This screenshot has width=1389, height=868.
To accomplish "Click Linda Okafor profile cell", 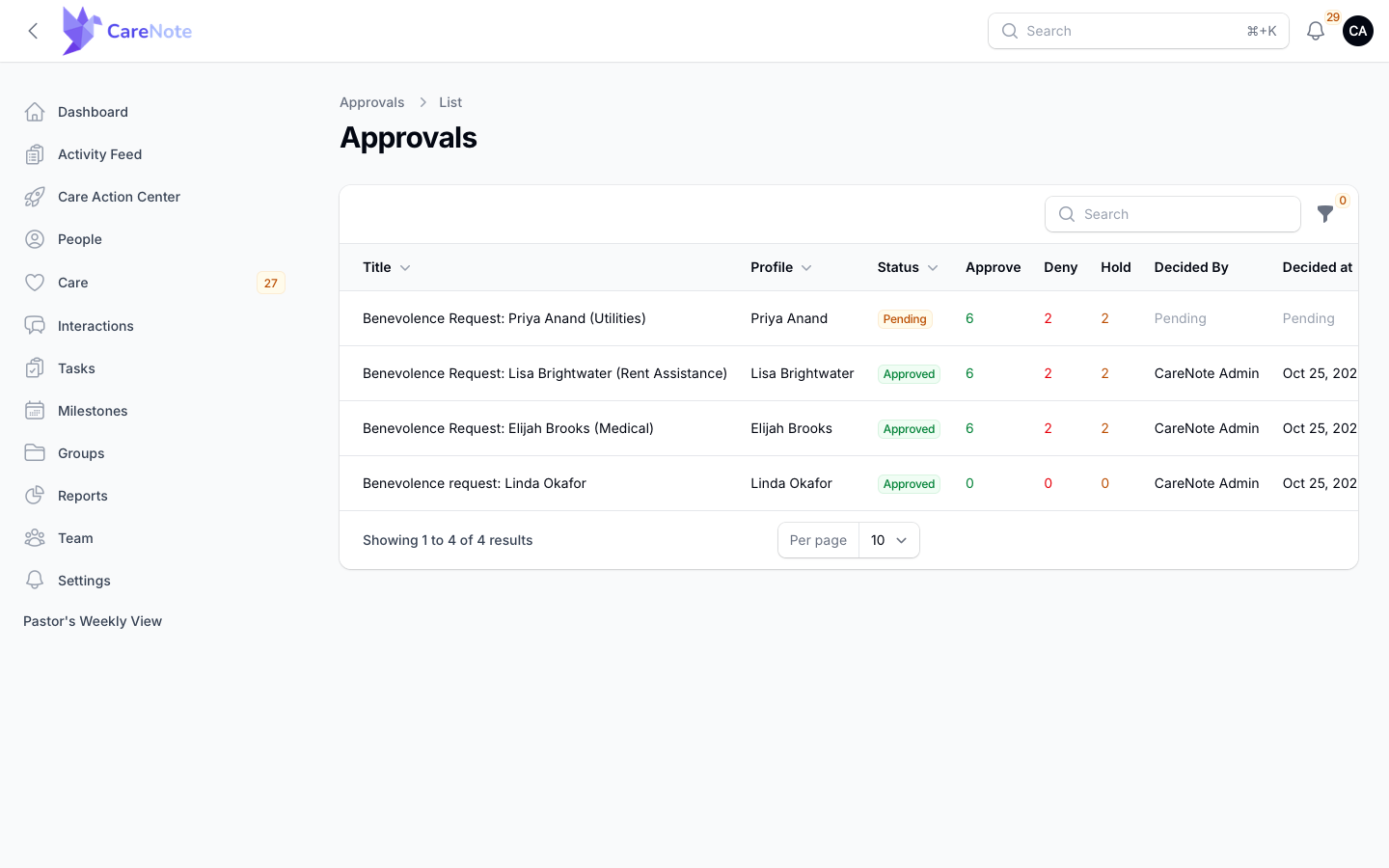I will pyautogui.click(x=791, y=483).
